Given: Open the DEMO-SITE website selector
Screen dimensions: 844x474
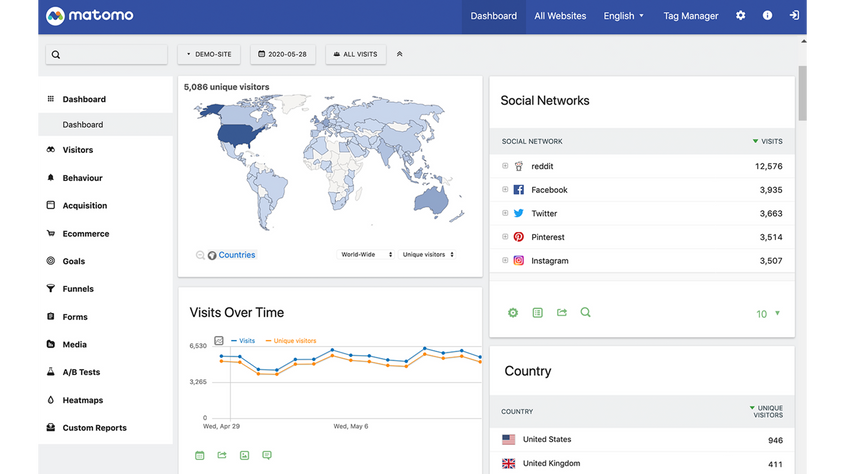Looking at the screenshot, I should tap(209, 54).
